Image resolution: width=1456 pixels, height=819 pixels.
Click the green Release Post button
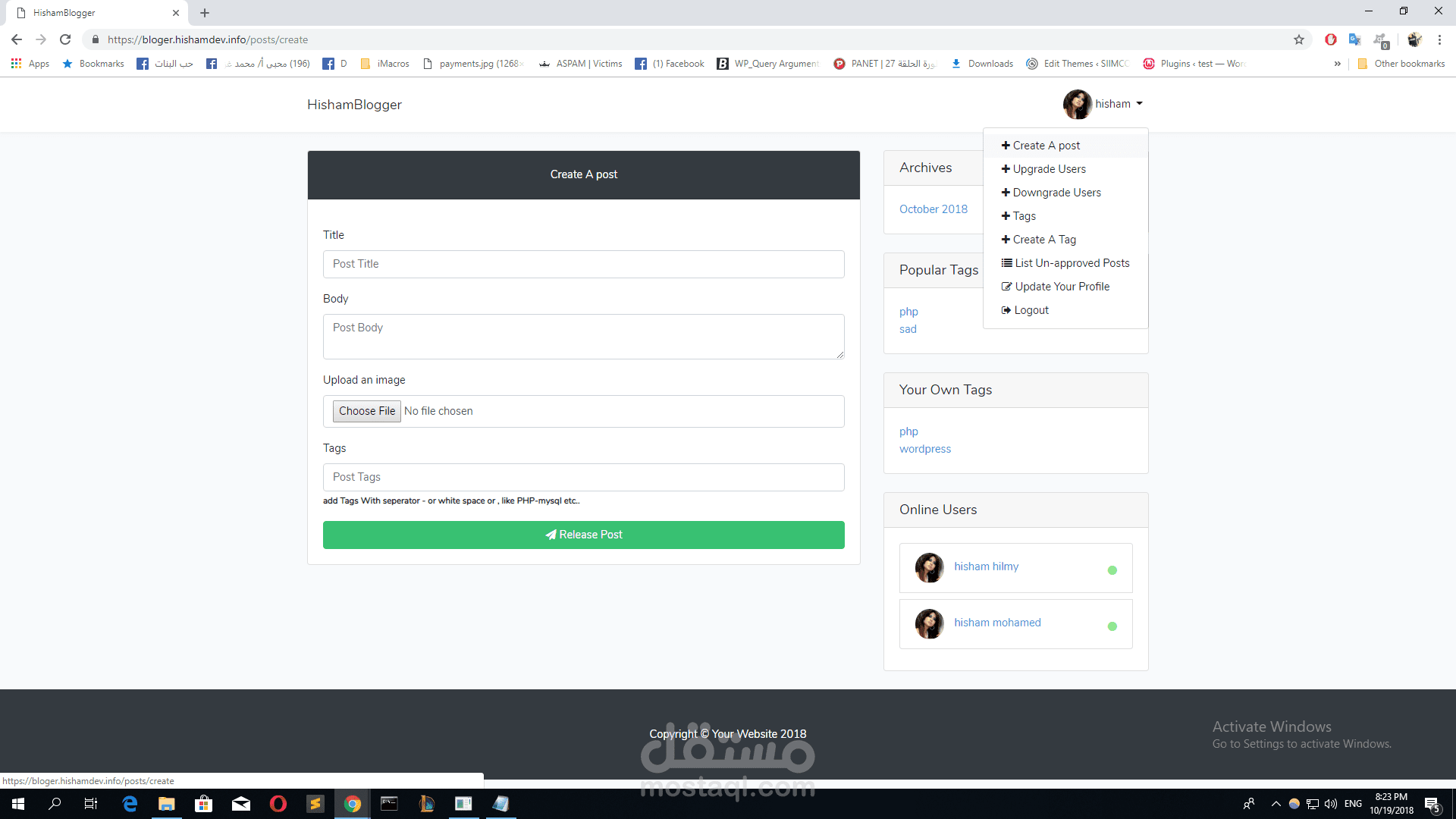(583, 535)
